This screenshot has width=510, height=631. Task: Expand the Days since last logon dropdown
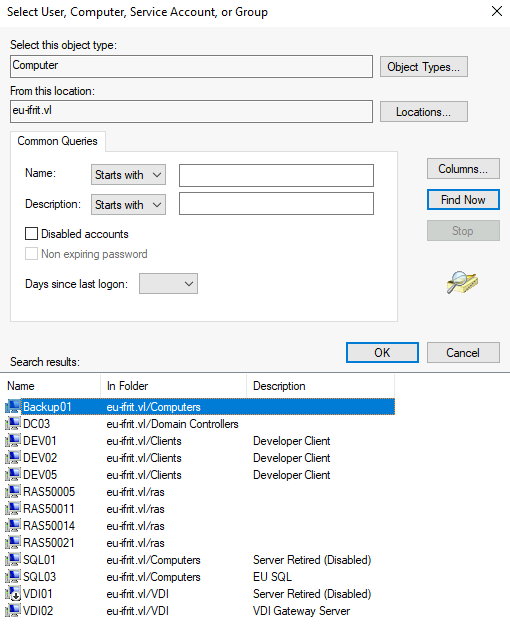point(168,284)
